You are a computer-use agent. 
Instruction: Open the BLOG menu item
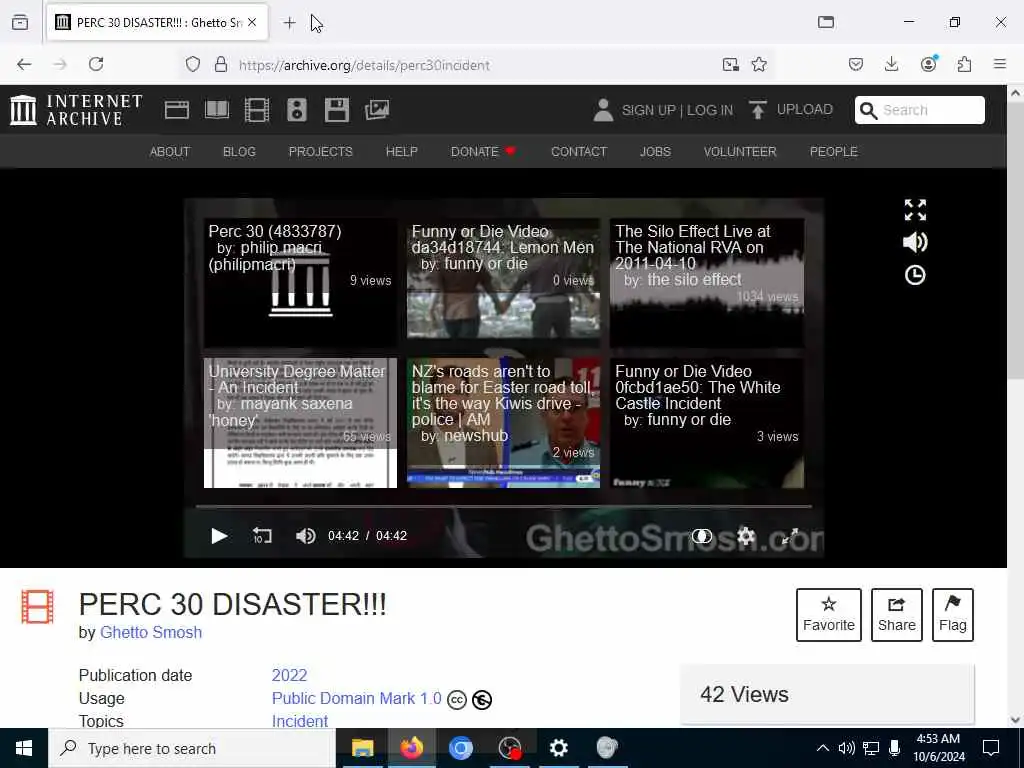(239, 152)
